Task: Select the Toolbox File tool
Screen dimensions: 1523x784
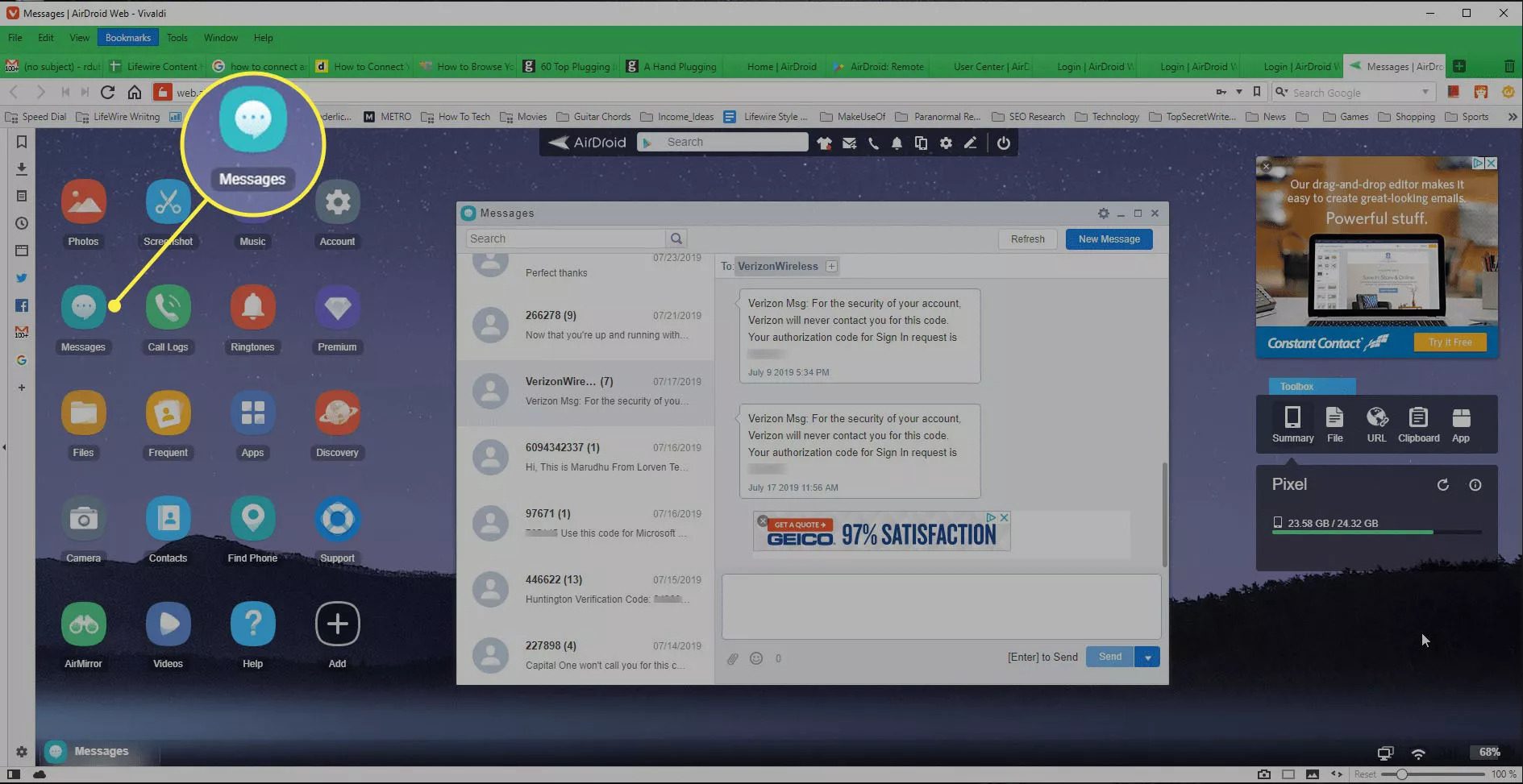Action: [x=1335, y=425]
